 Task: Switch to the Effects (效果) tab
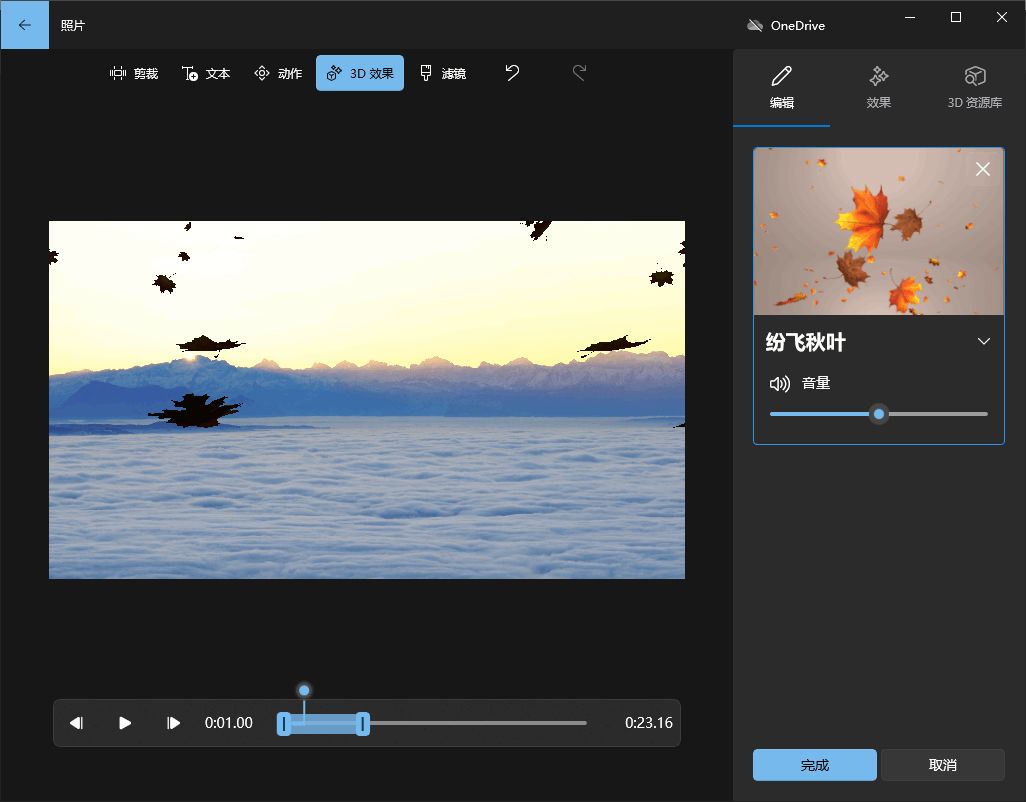[x=878, y=87]
